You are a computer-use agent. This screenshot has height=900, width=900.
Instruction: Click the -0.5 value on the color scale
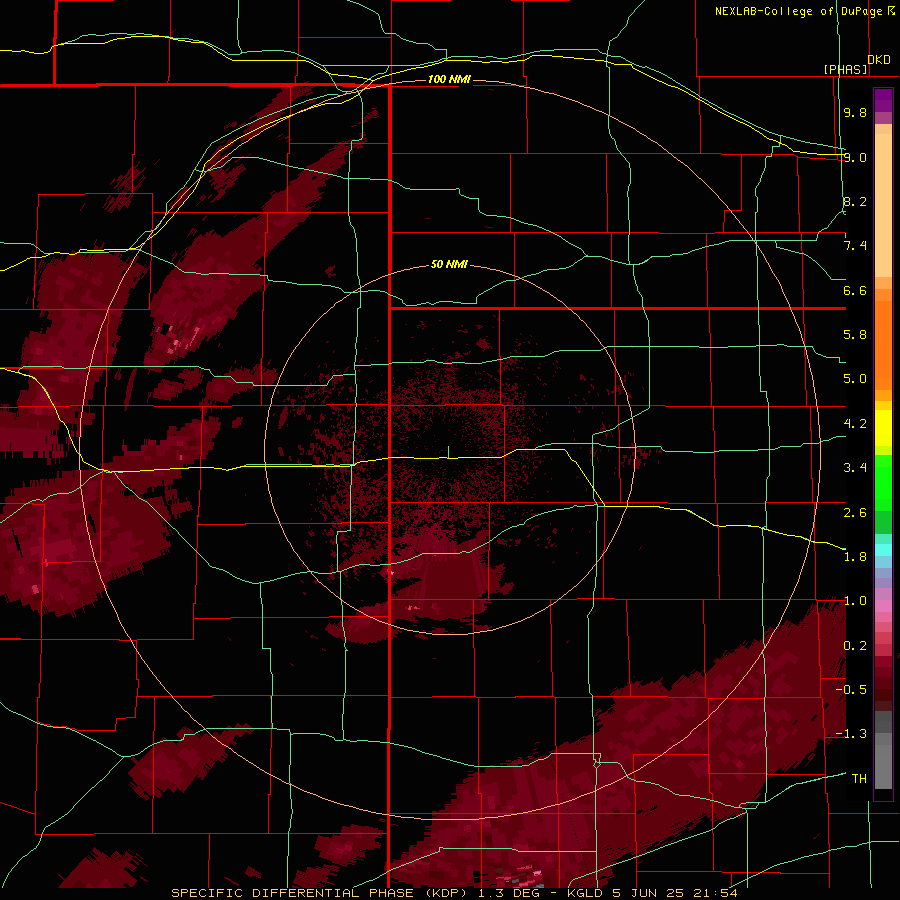(851, 690)
